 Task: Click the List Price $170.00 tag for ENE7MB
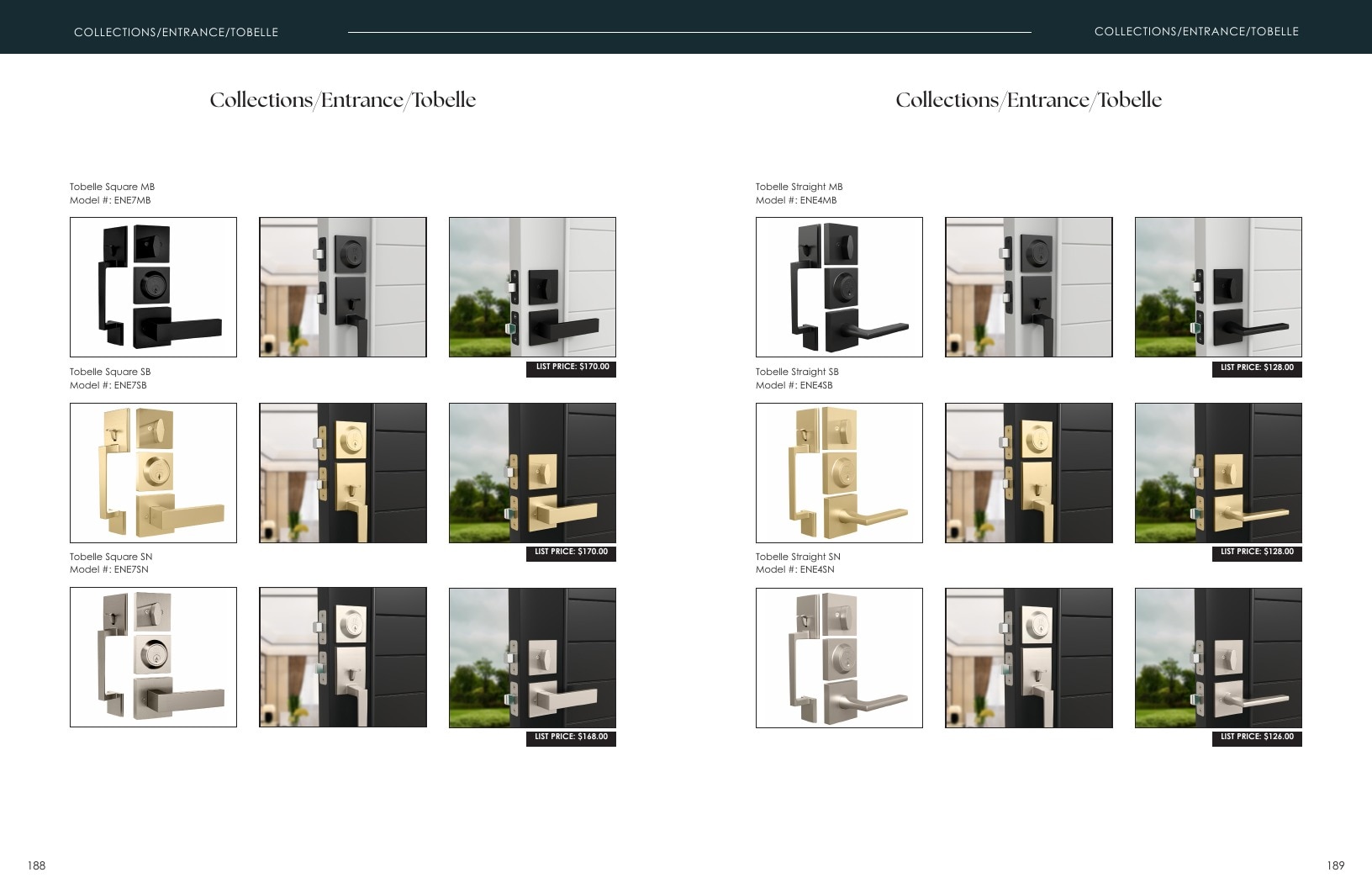pyautogui.click(x=571, y=368)
